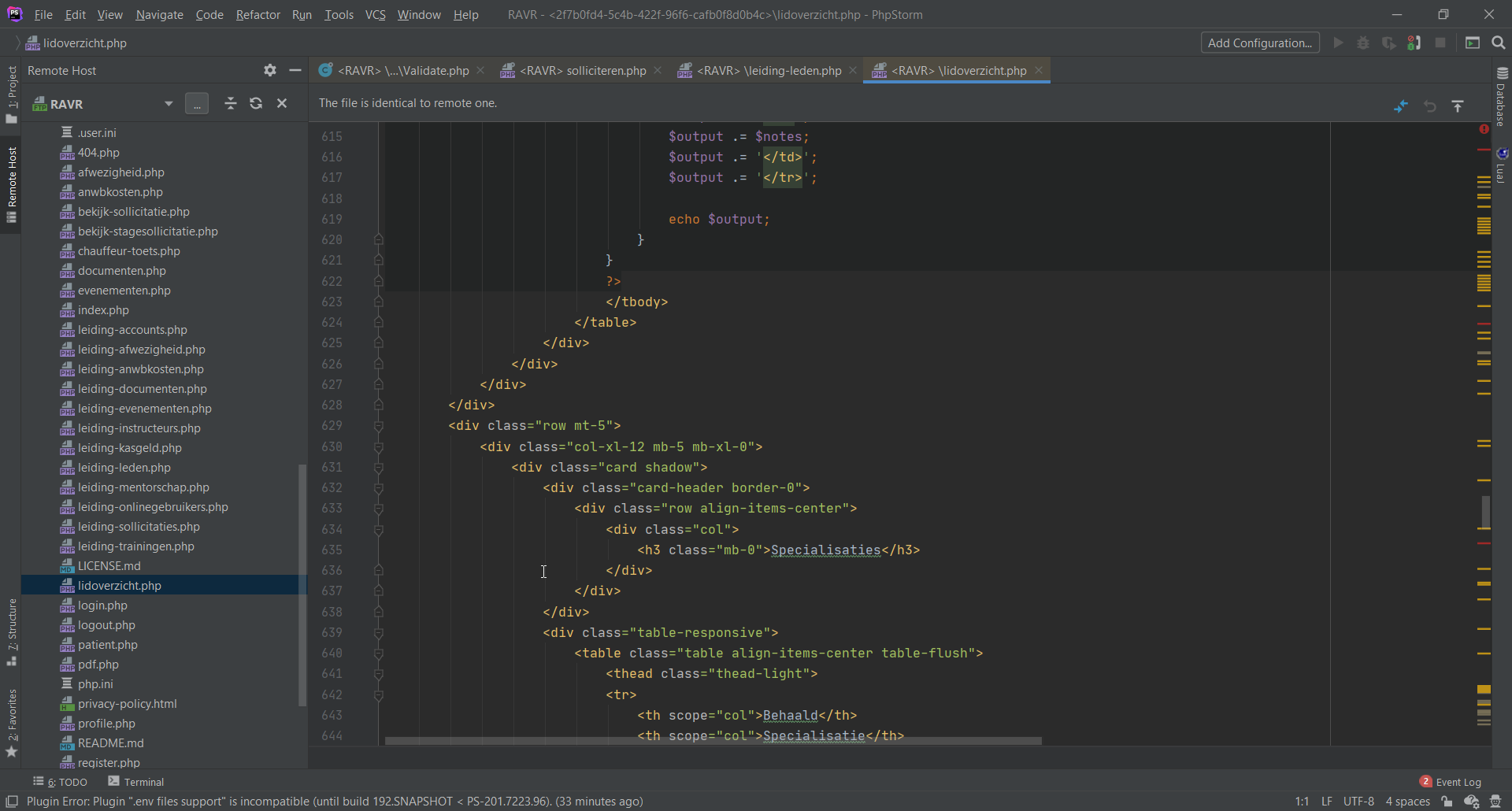Toggle the file read-only lock icon
The width and height of the screenshot is (1512, 811).
(x=1447, y=802)
